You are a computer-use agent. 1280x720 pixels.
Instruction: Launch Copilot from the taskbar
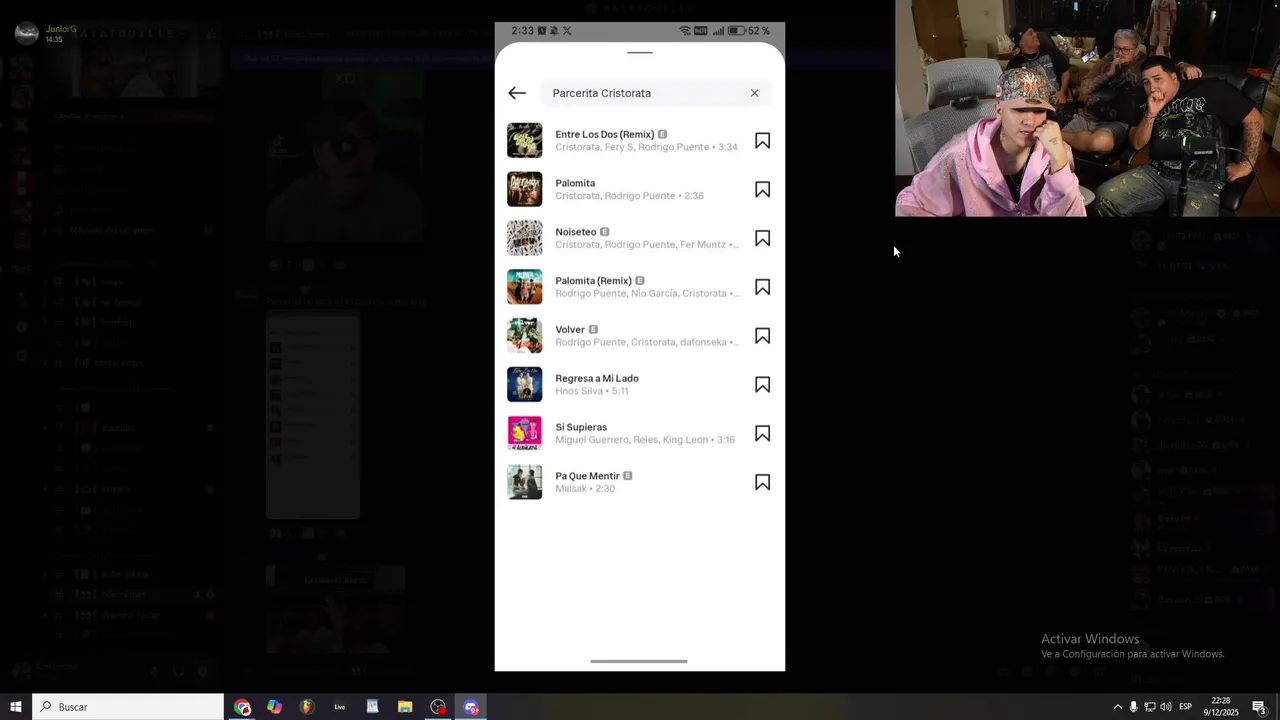pyautogui.click(x=274, y=707)
